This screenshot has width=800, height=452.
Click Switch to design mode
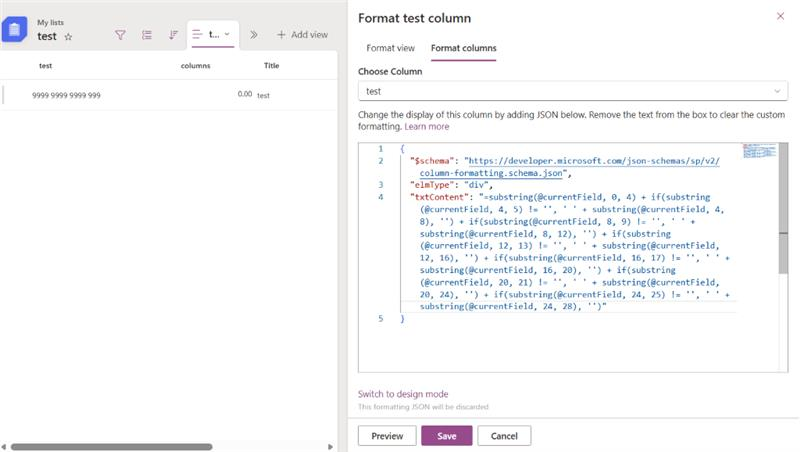[x=403, y=394]
